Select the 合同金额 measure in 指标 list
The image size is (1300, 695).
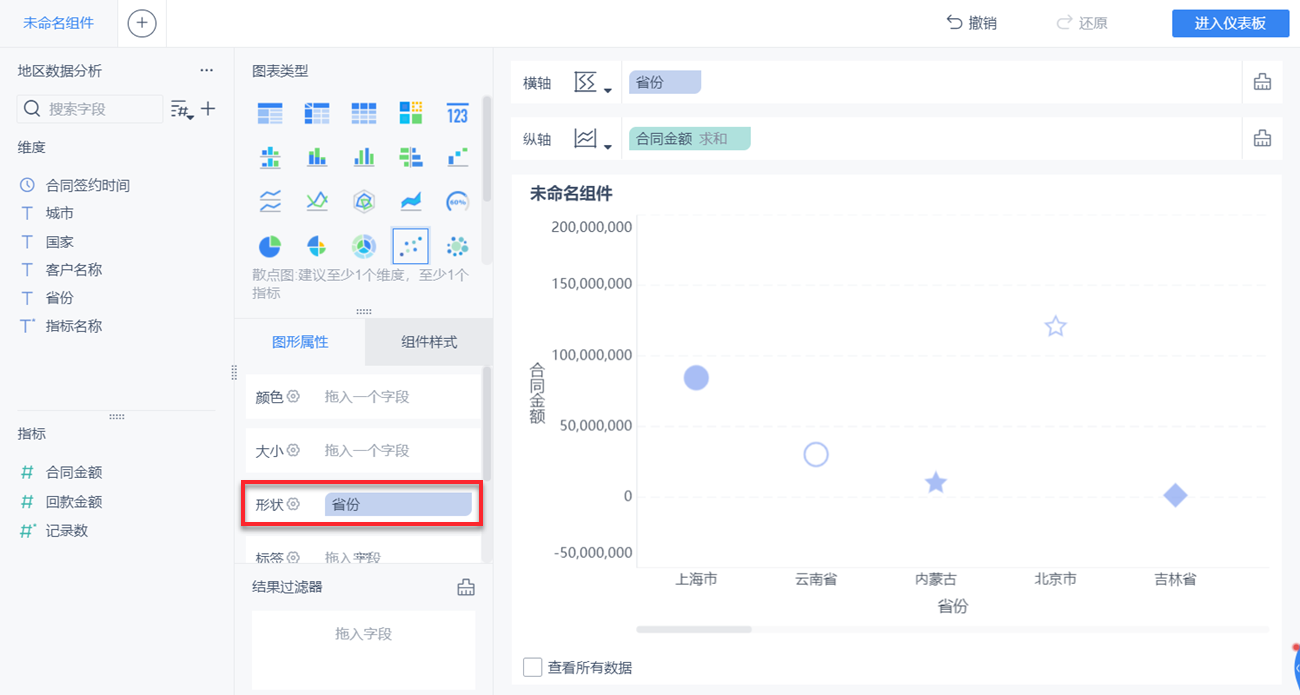tap(74, 472)
